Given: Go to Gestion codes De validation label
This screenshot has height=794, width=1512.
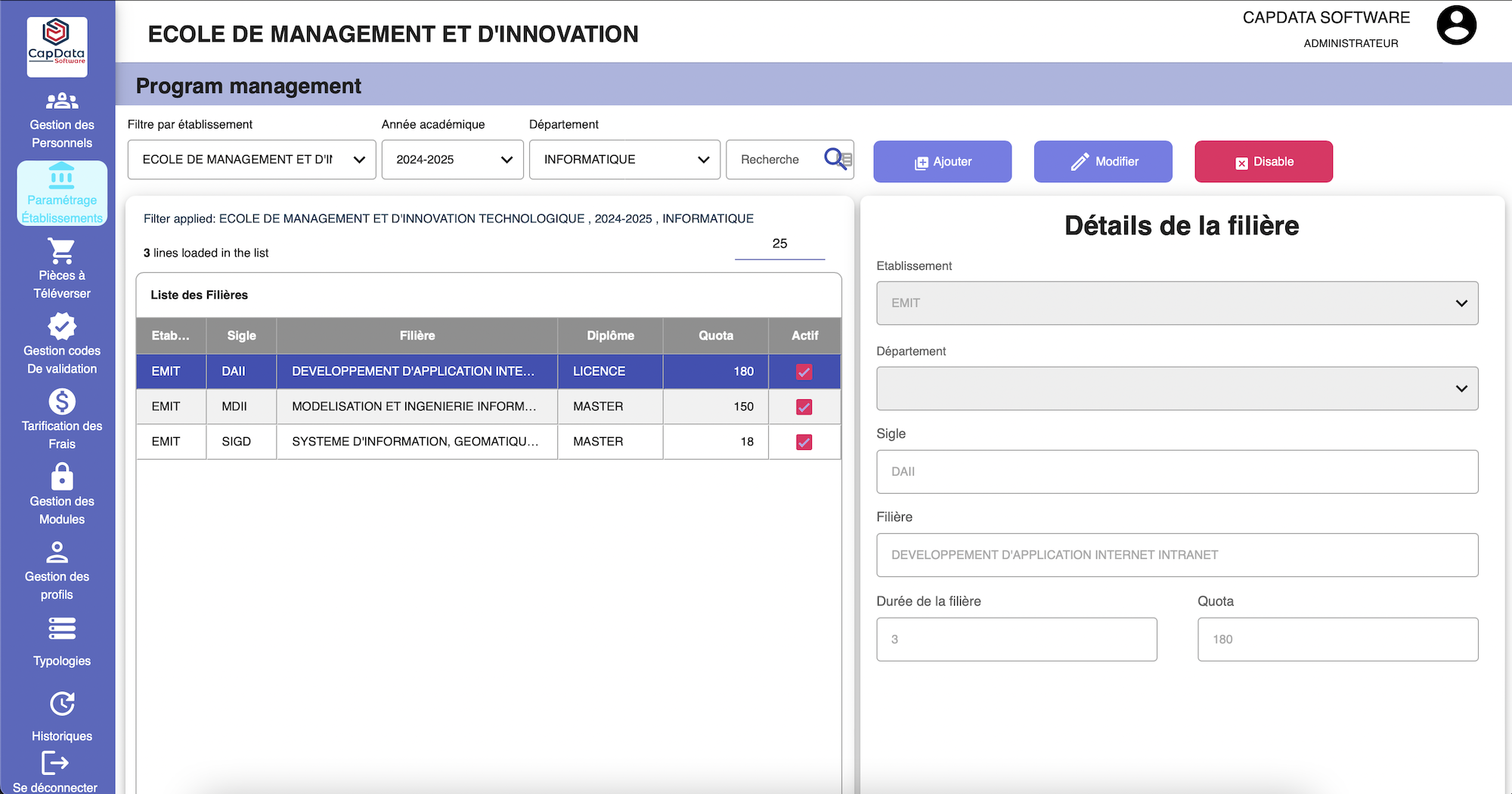Looking at the screenshot, I should tap(62, 360).
